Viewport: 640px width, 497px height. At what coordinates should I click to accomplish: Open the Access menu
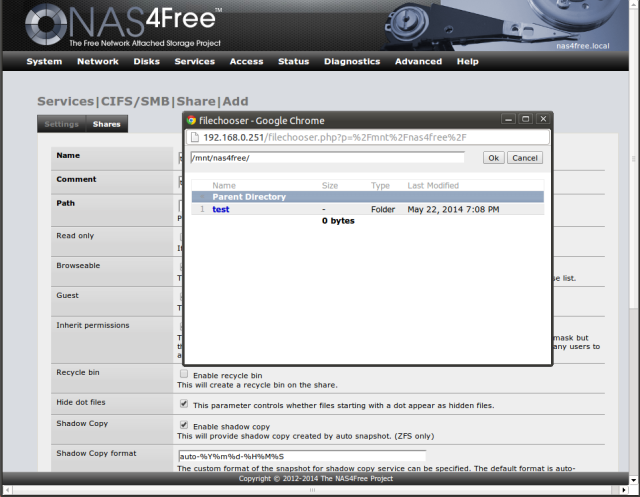tap(247, 62)
